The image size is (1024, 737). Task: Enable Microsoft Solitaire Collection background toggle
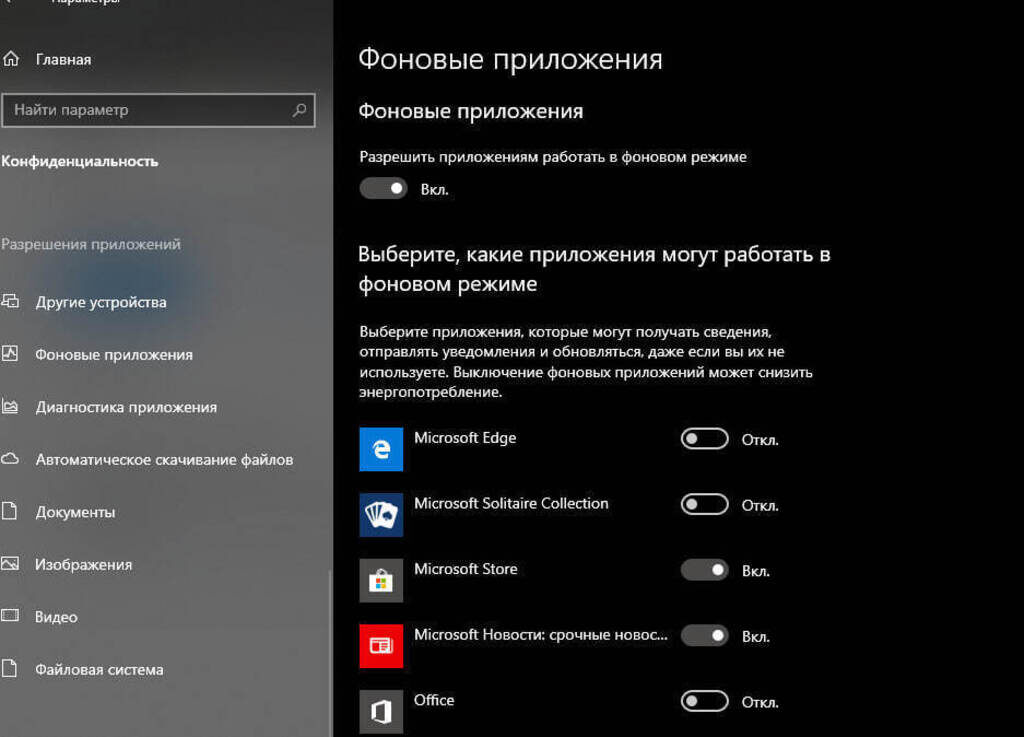705,505
